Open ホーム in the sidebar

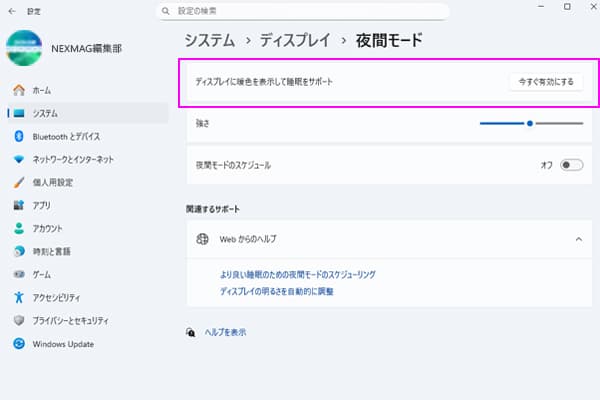(88, 90)
